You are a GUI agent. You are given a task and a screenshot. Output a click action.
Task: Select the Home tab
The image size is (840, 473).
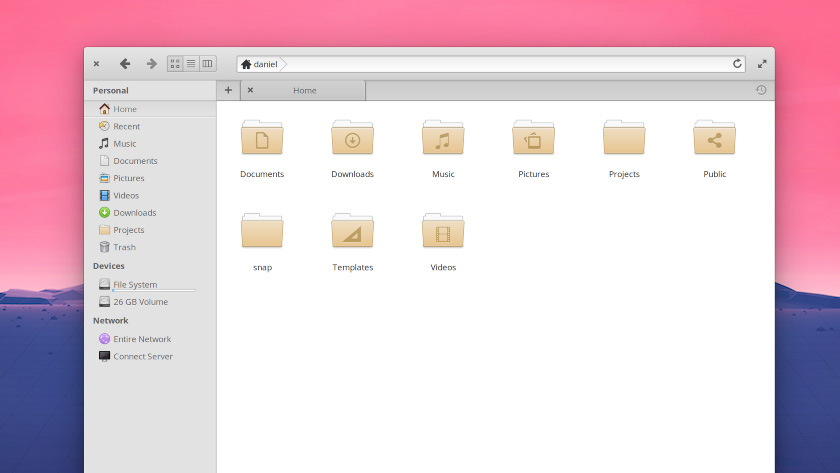(305, 91)
